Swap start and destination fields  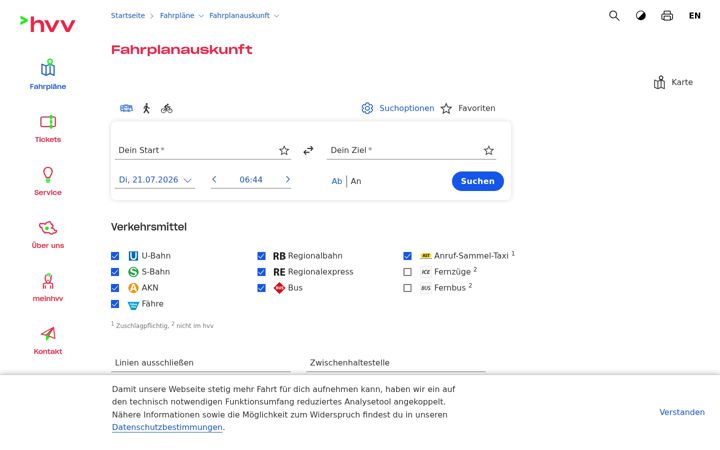(308, 150)
